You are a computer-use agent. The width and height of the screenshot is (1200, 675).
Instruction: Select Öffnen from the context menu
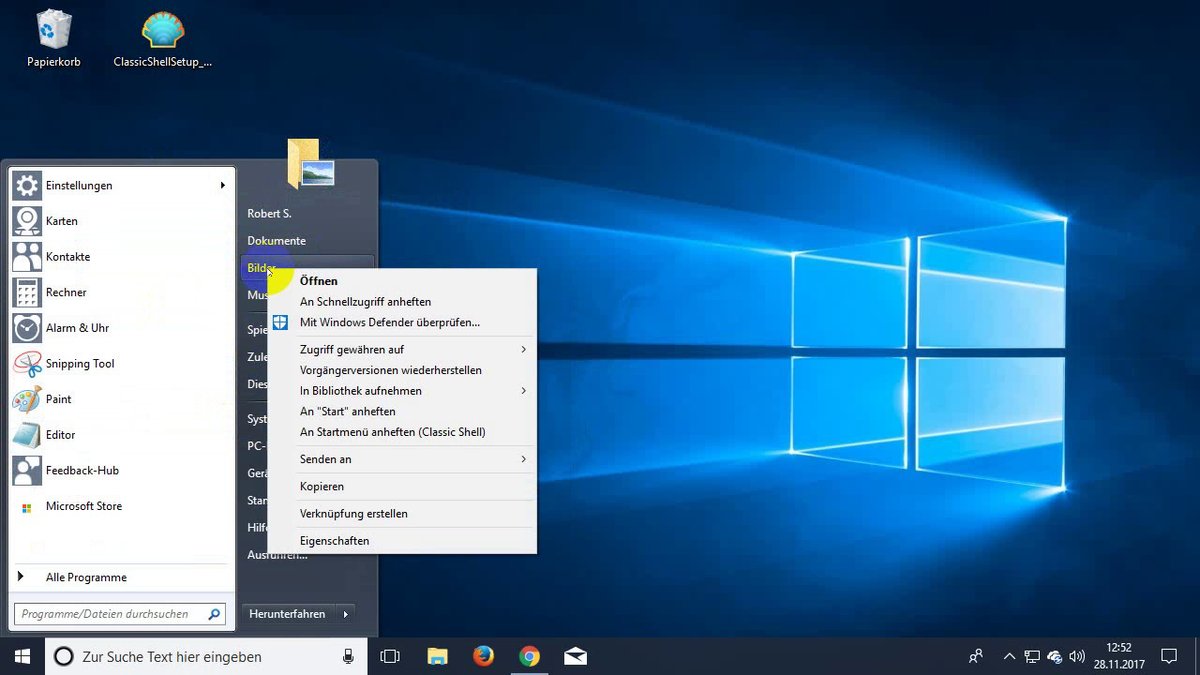318,281
